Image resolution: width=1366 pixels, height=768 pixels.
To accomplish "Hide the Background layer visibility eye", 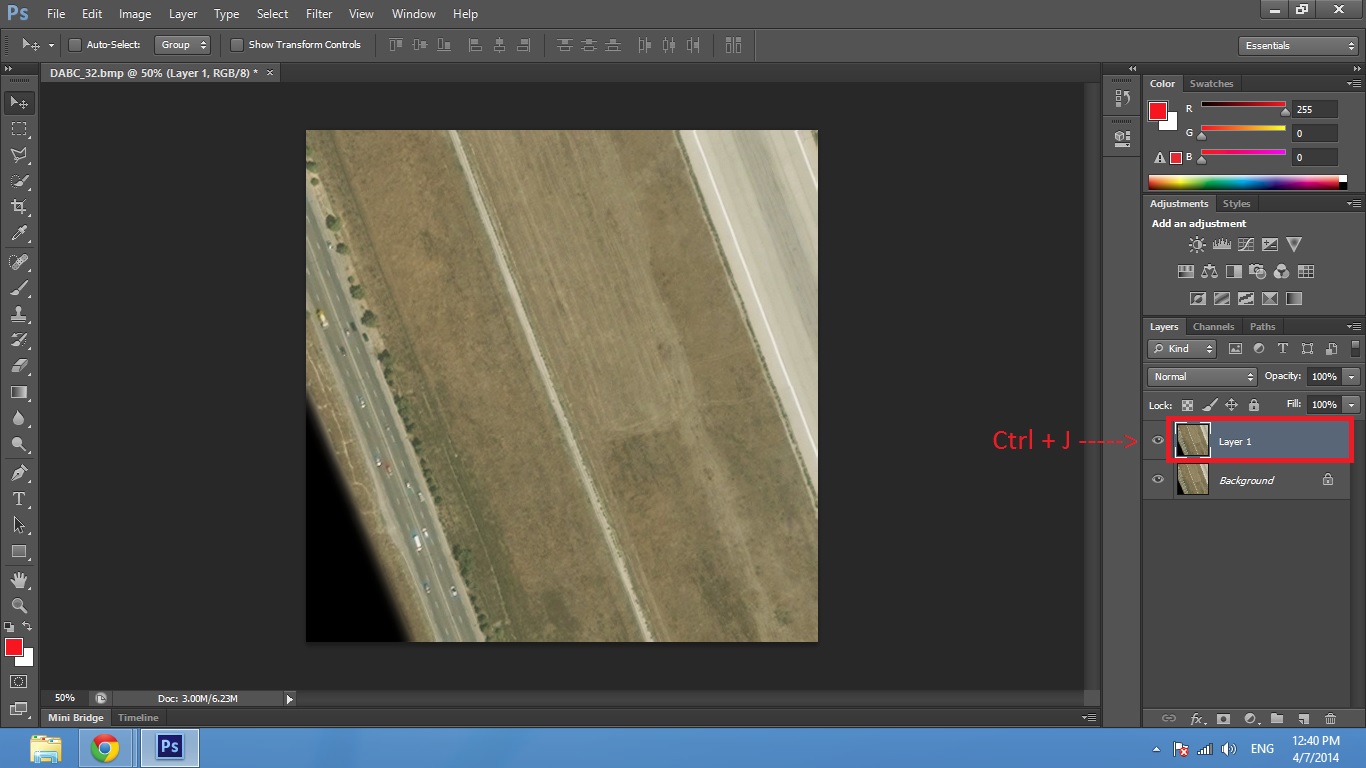I will pos(1158,480).
